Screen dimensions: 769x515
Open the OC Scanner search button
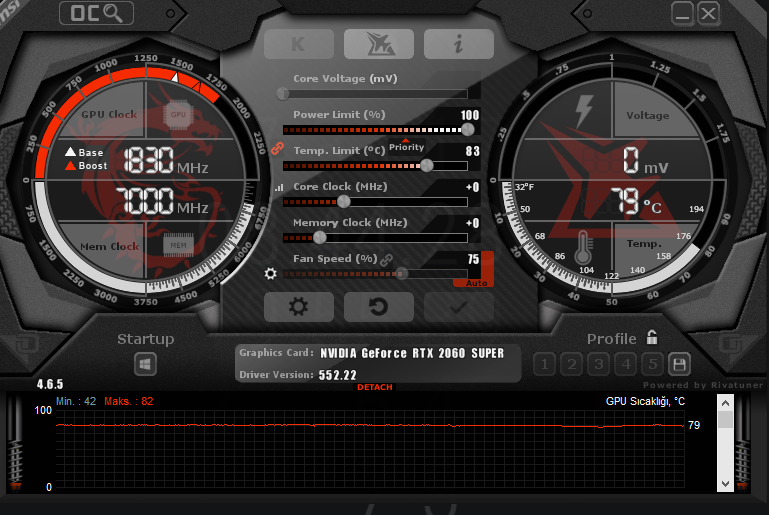pyautogui.click(x=96, y=13)
